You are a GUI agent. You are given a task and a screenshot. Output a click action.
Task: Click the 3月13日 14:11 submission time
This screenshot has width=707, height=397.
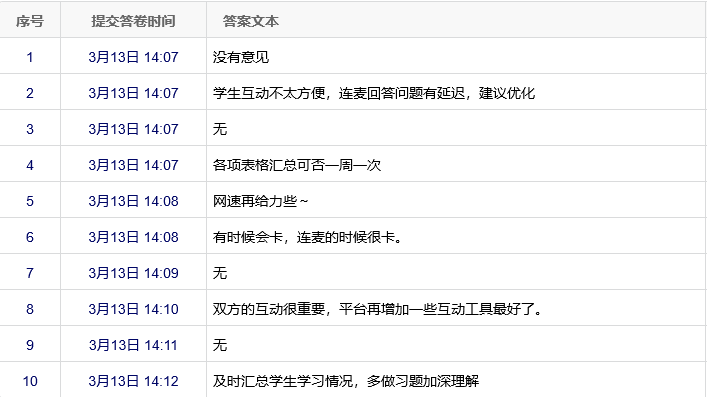[133, 345]
